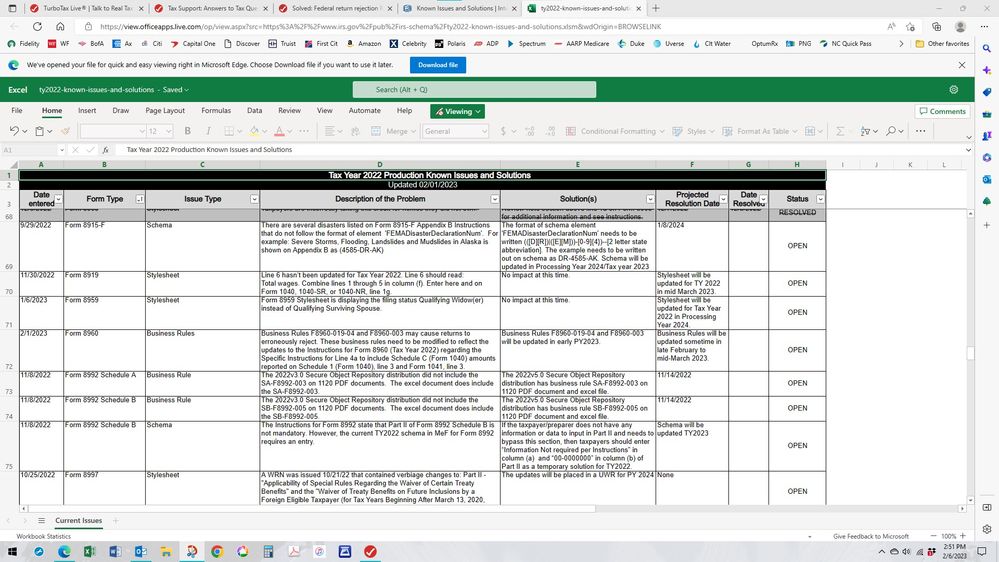
Task: Open the Comments pane button
Action: [942, 112]
